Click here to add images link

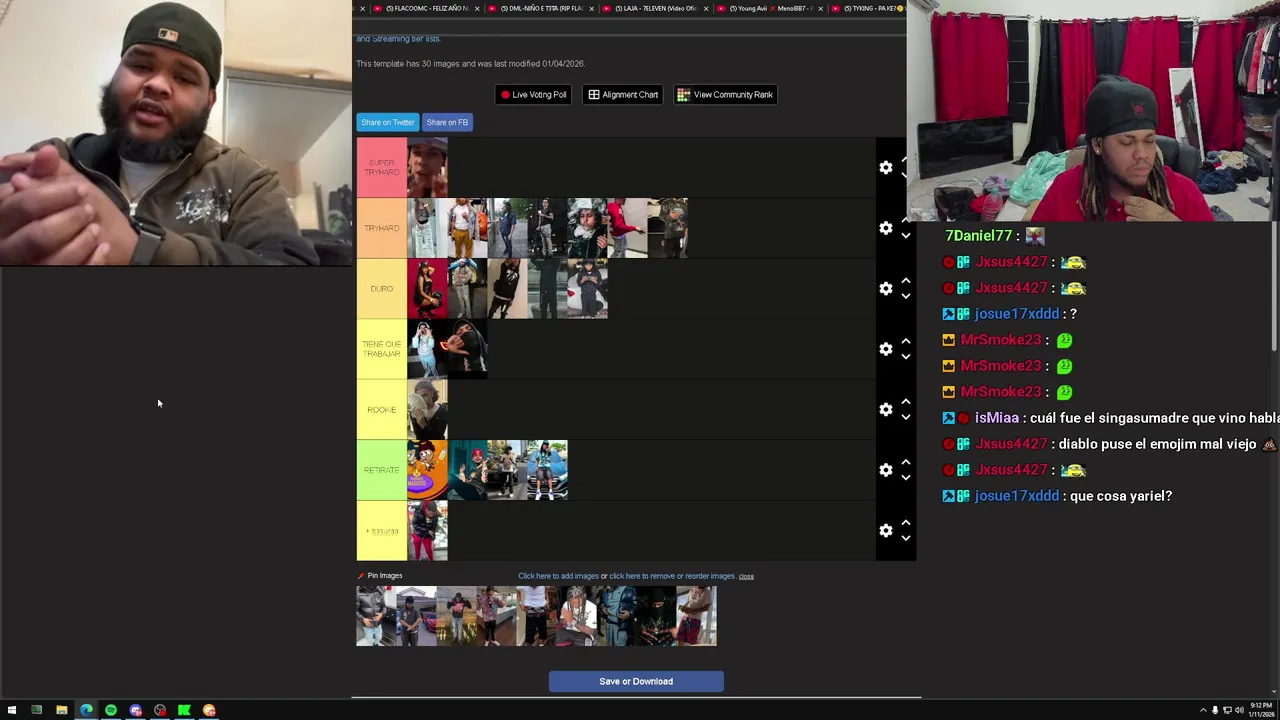(x=558, y=576)
